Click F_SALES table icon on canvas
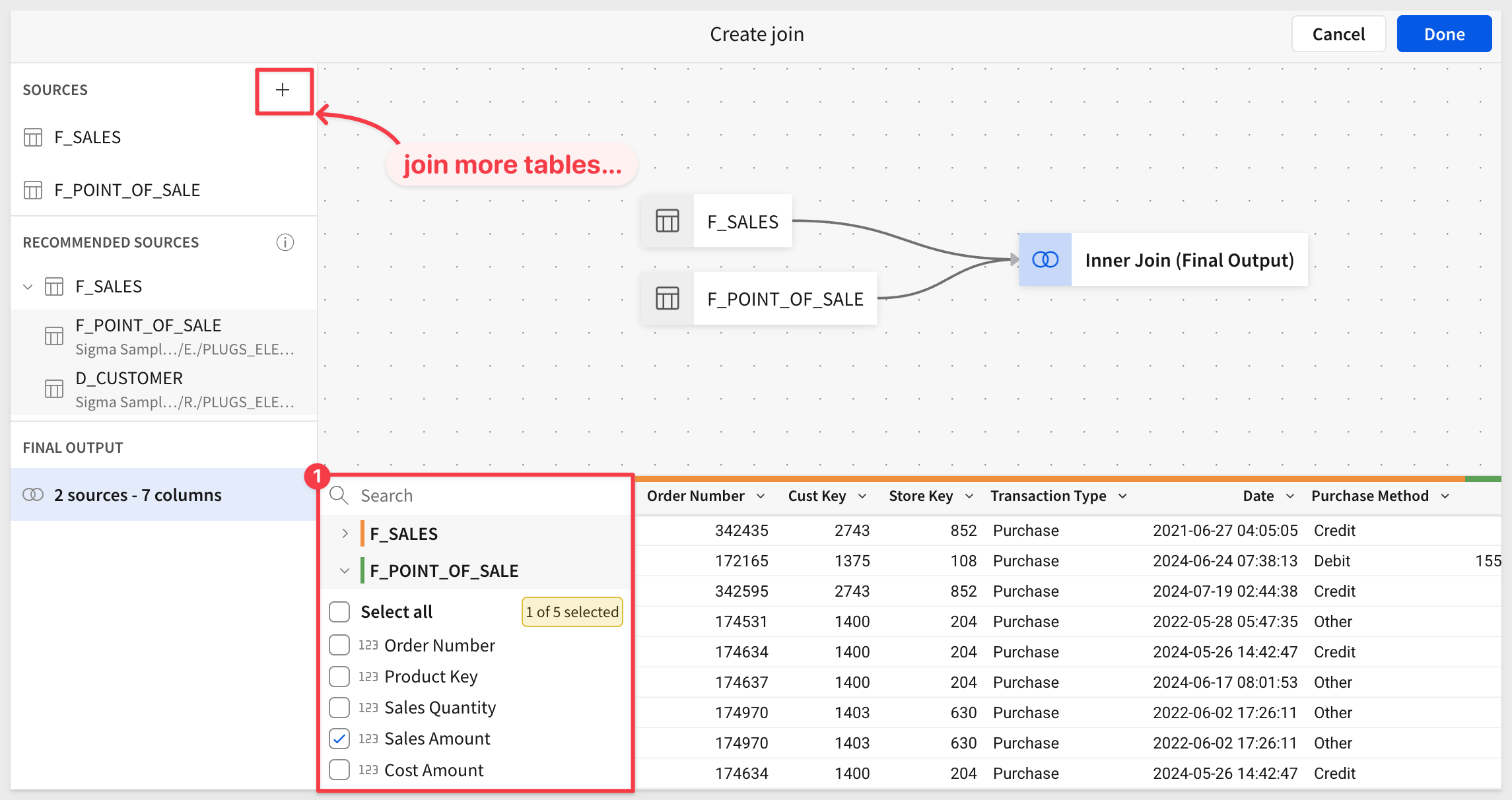Image resolution: width=1512 pixels, height=800 pixels. point(667,221)
